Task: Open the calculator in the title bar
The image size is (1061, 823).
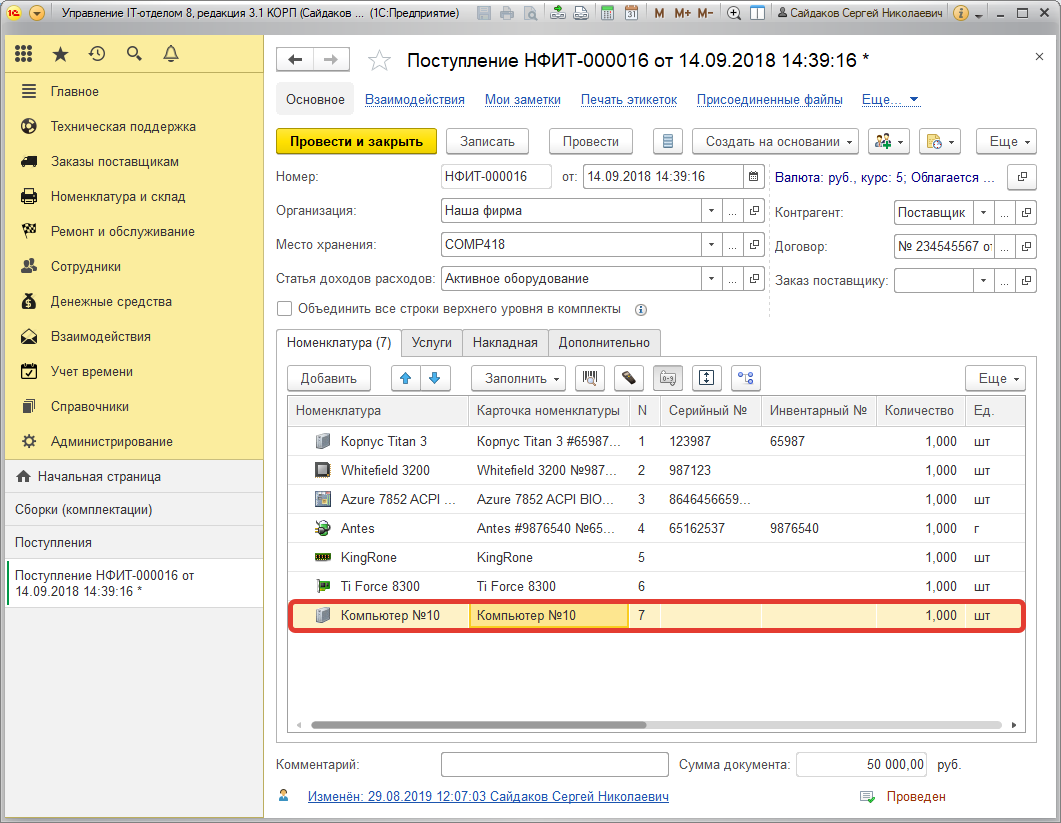Action: coord(608,13)
